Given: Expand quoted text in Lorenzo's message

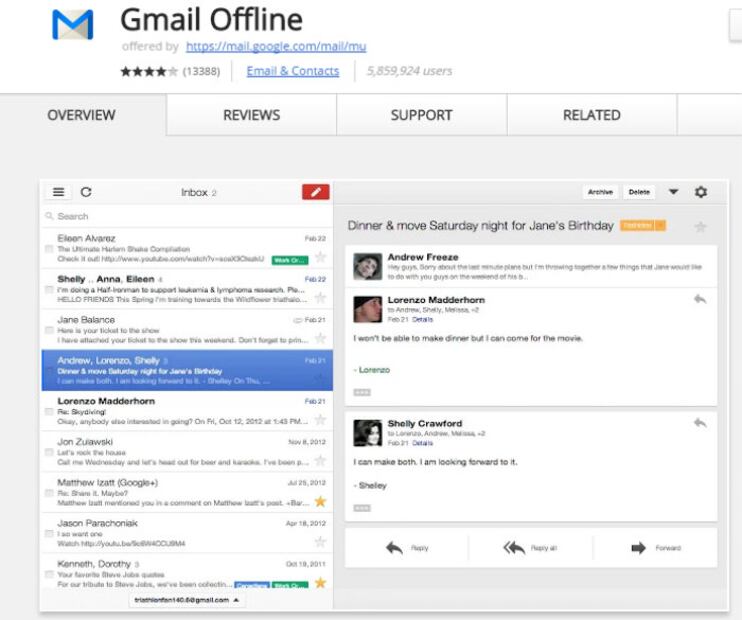Looking at the screenshot, I should click(362, 392).
